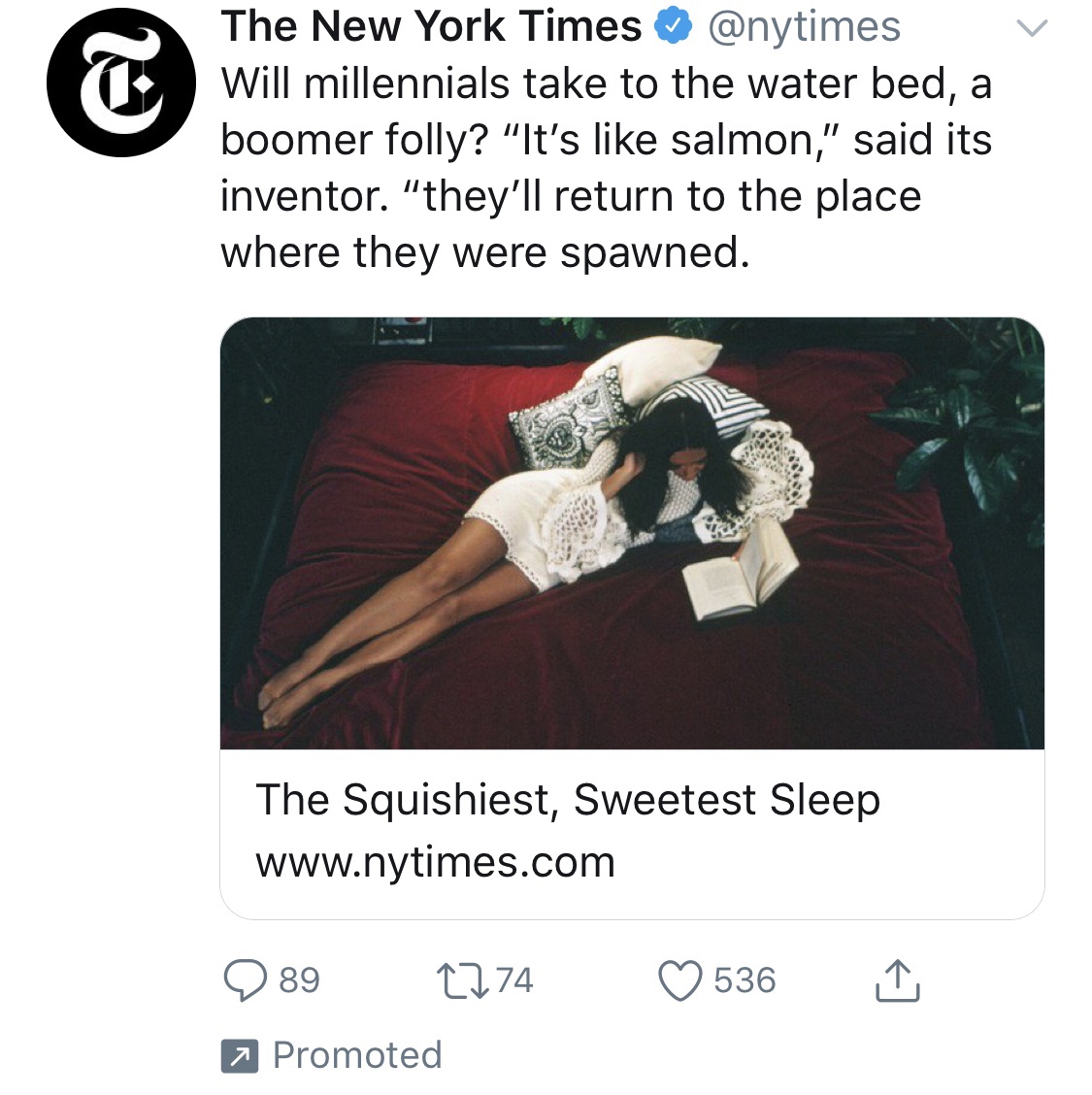Click the tweet text about millennials

click(606, 168)
